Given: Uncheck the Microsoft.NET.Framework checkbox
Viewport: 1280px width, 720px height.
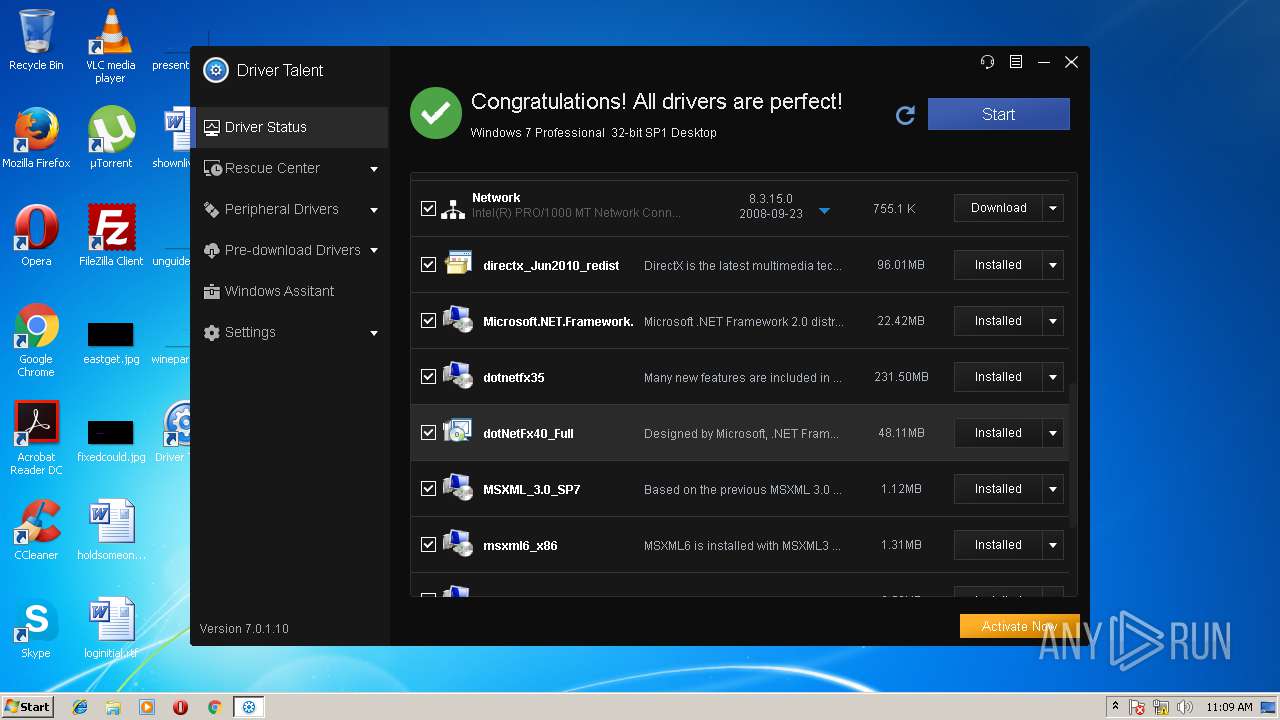Looking at the screenshot, I should [428, 321].
